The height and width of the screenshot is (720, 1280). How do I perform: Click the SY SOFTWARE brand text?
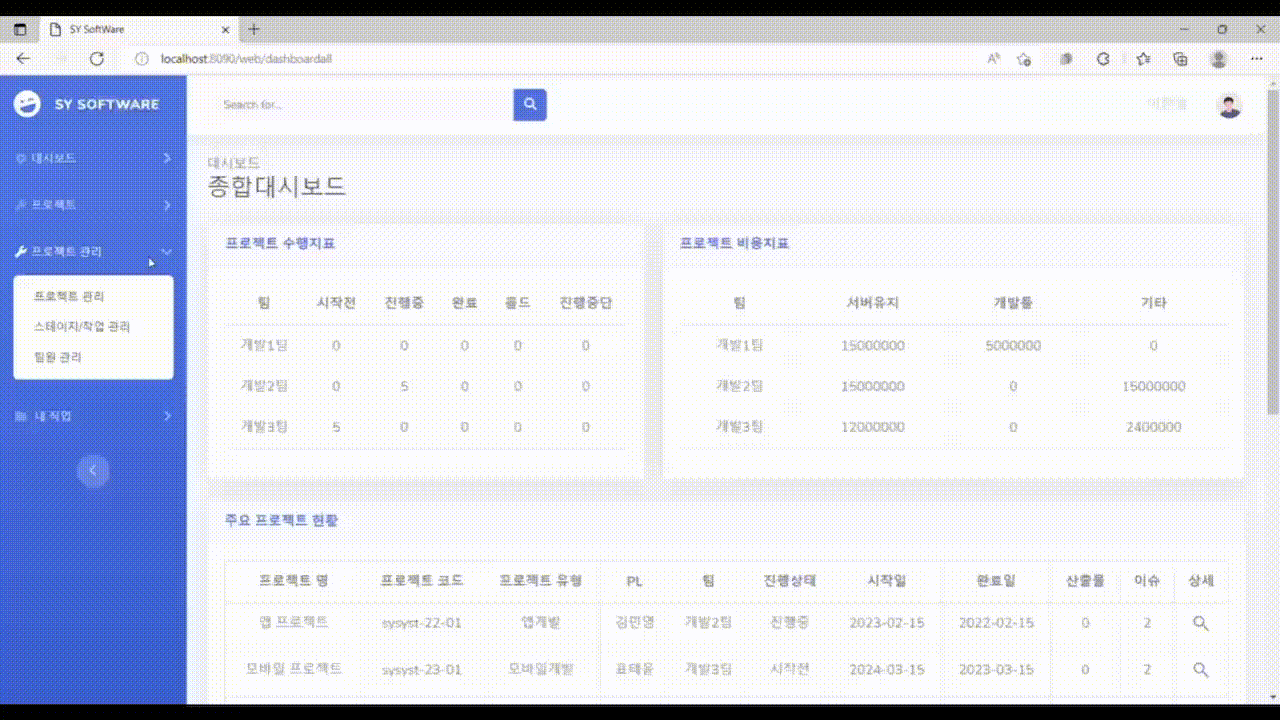click(x=106, y=104)
